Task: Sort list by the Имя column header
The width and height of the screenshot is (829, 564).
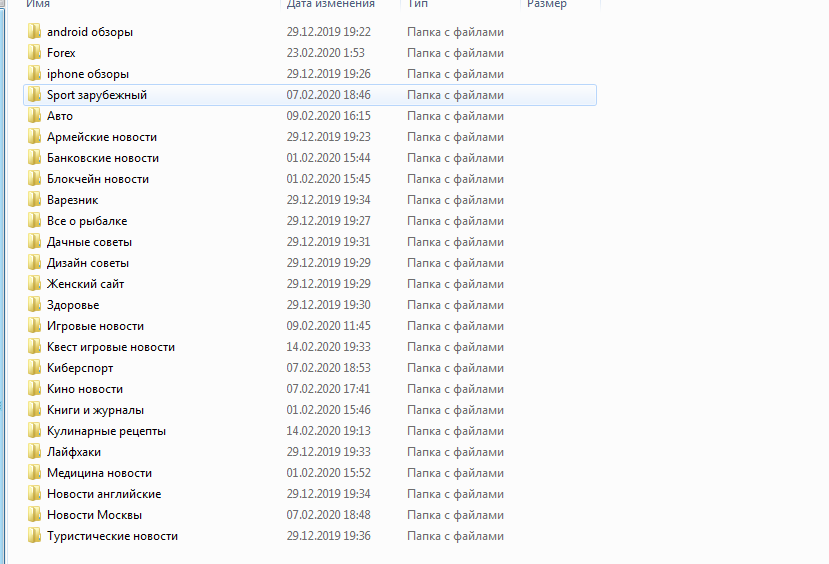Action: (38, 4)
